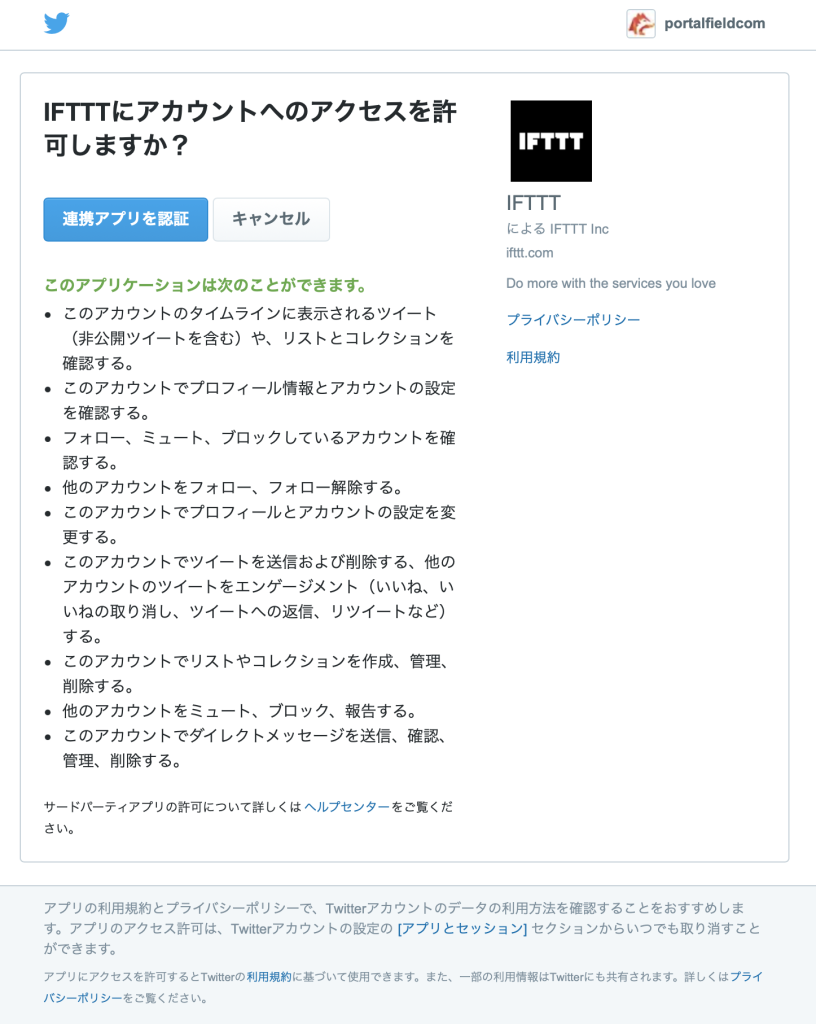Screen dimensions: 816x1024
Task: Cancel authorization via キャンセル button
Action: point(271,219)
